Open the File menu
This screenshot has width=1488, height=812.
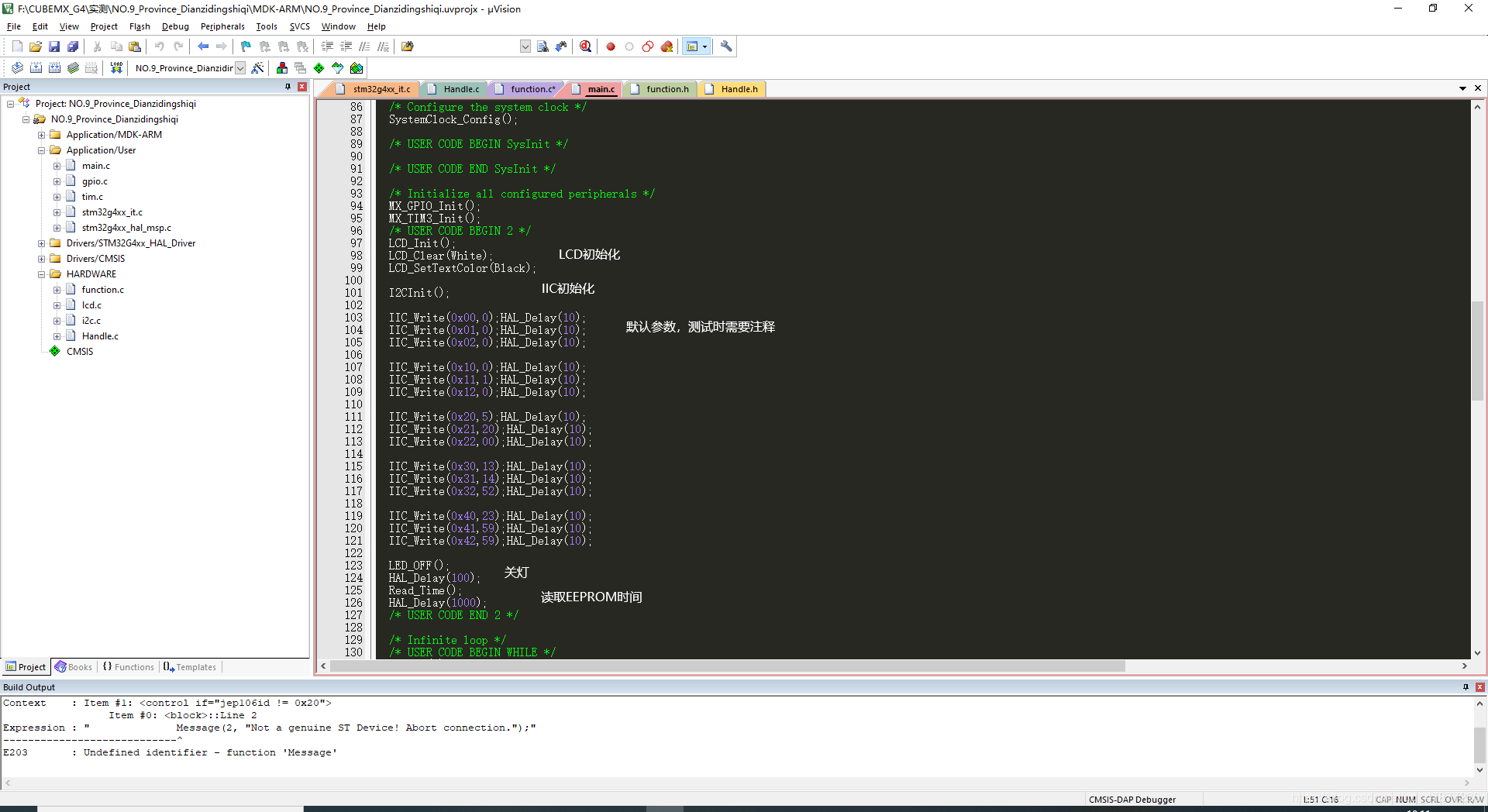click(x=14, y=26)
